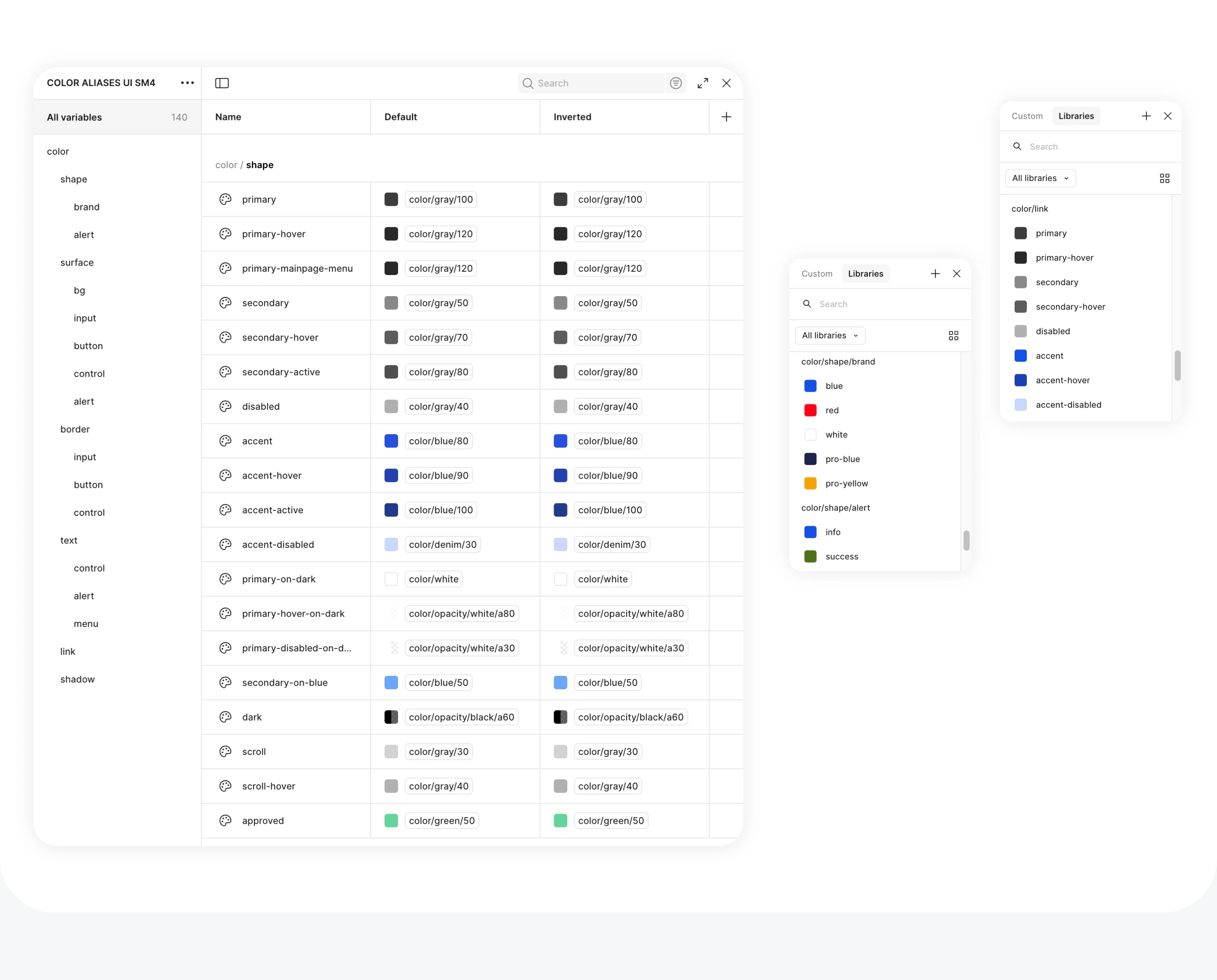Toggle the sidebar panel icon in the header
This screenshot has height=980, width=1217.
[221, 83]
